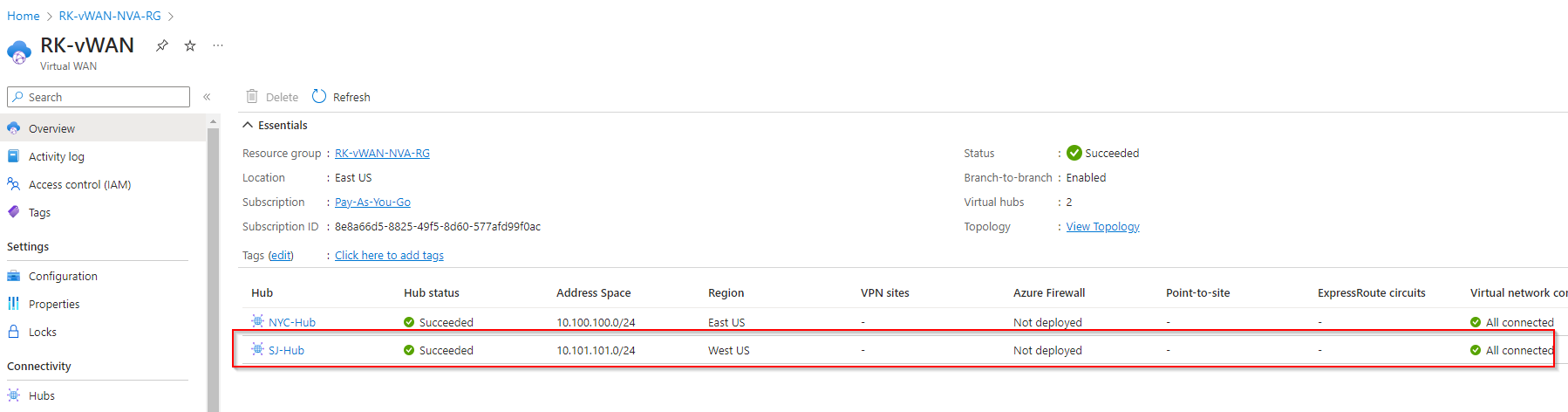The height and width of the screenshot is (412, 1568).
Task: Click the Azure Firewall column header
Action: pos(1049,292)
